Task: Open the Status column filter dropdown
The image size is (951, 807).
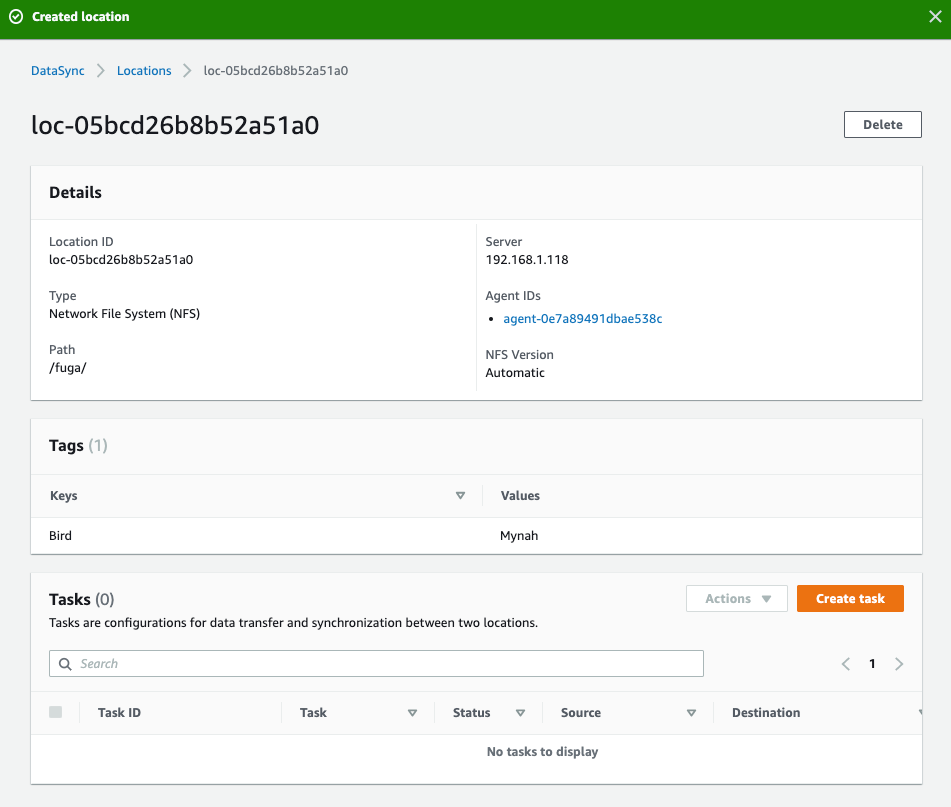Action: [x=520, y=712]
